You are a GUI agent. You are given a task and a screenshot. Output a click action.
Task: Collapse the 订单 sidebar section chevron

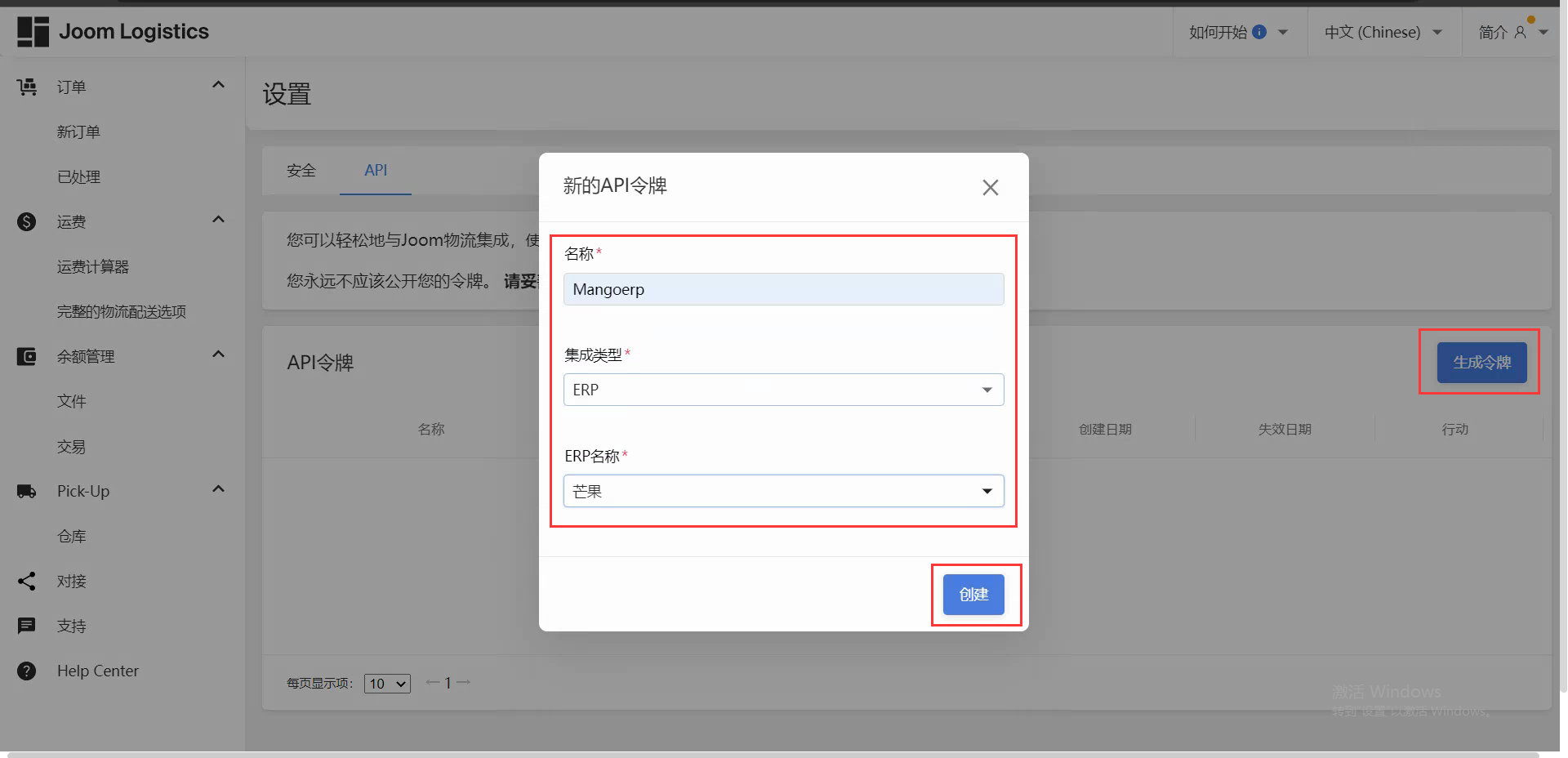(218, 85)
